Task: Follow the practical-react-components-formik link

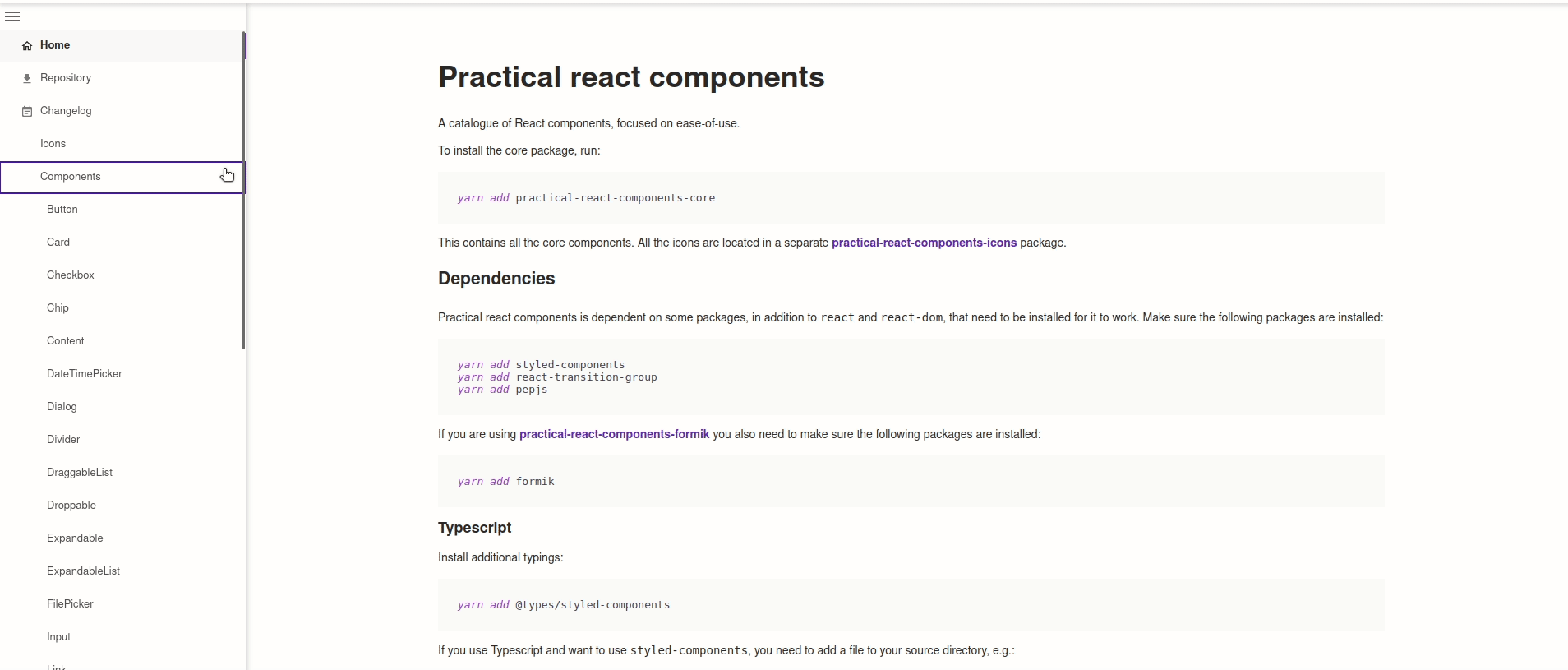Action: pos(614,434)
